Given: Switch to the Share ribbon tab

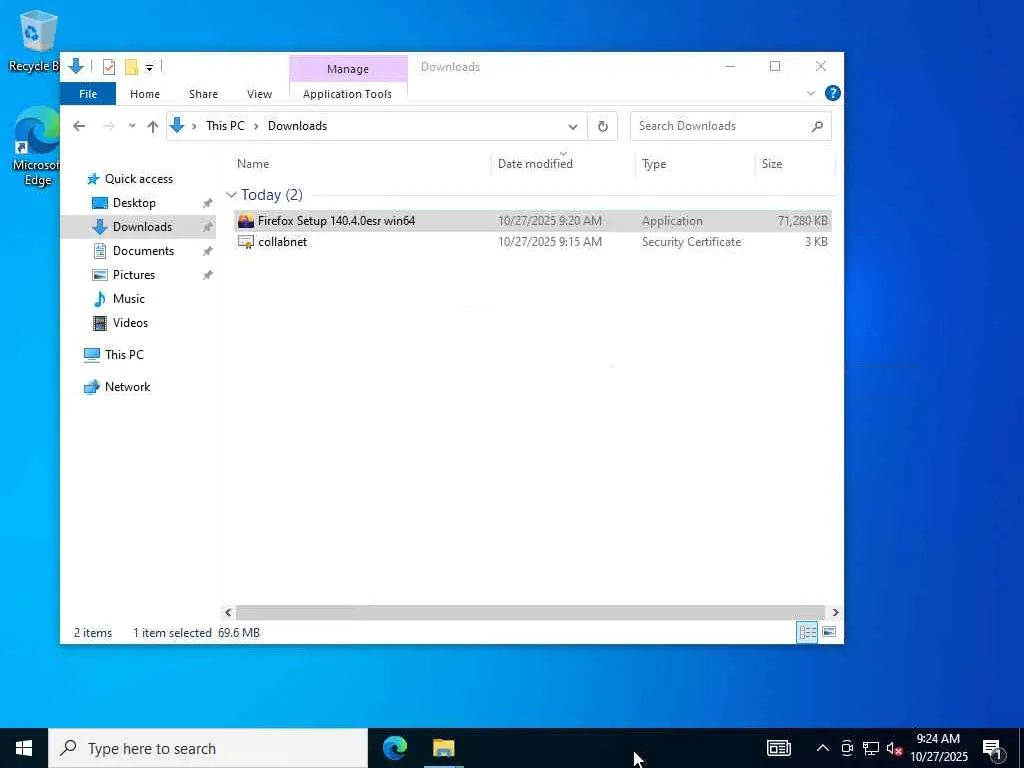Looking at the screenshot, I should (203, 94).
